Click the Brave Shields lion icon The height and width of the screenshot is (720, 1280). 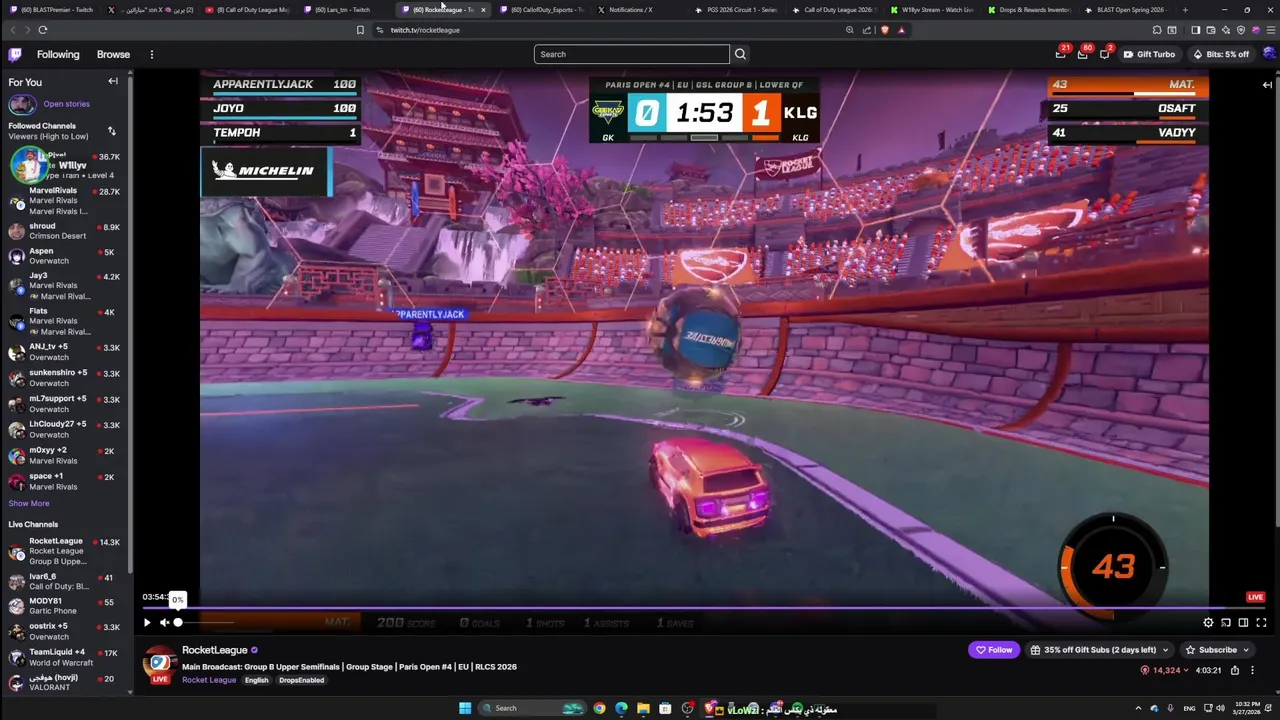(x=885, y=30)
